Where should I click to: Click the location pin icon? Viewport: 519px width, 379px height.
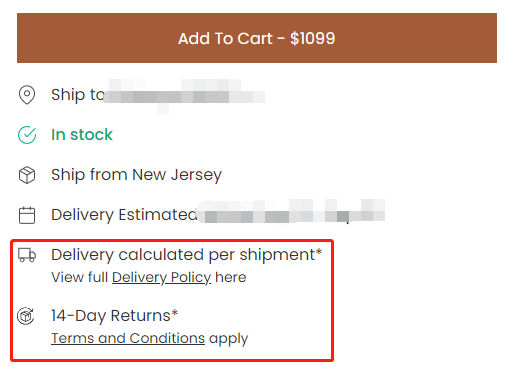[x=27, y=95]
